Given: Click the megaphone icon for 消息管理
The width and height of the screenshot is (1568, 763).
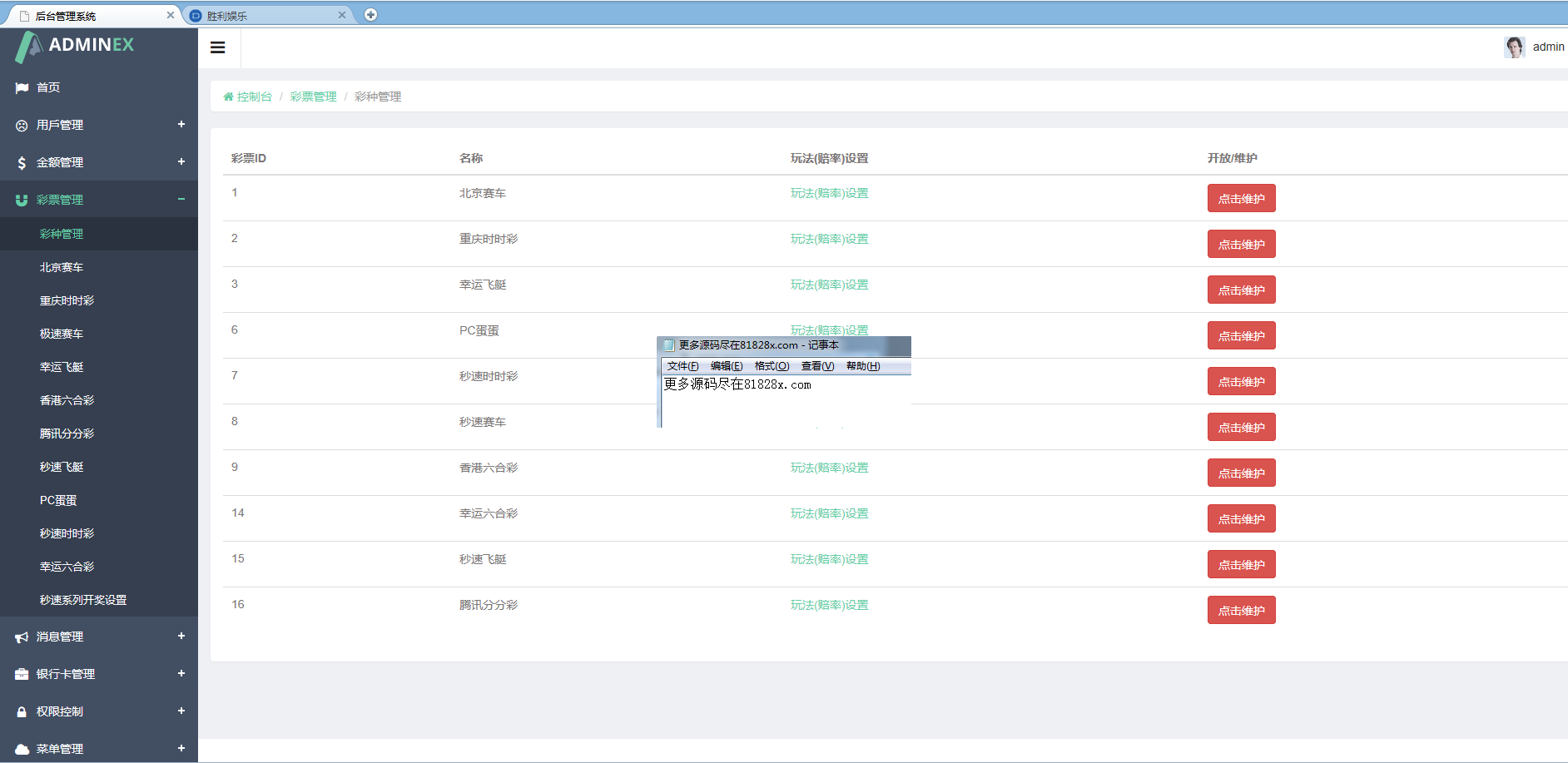Looking at the screenshot, I should point(22,637).
